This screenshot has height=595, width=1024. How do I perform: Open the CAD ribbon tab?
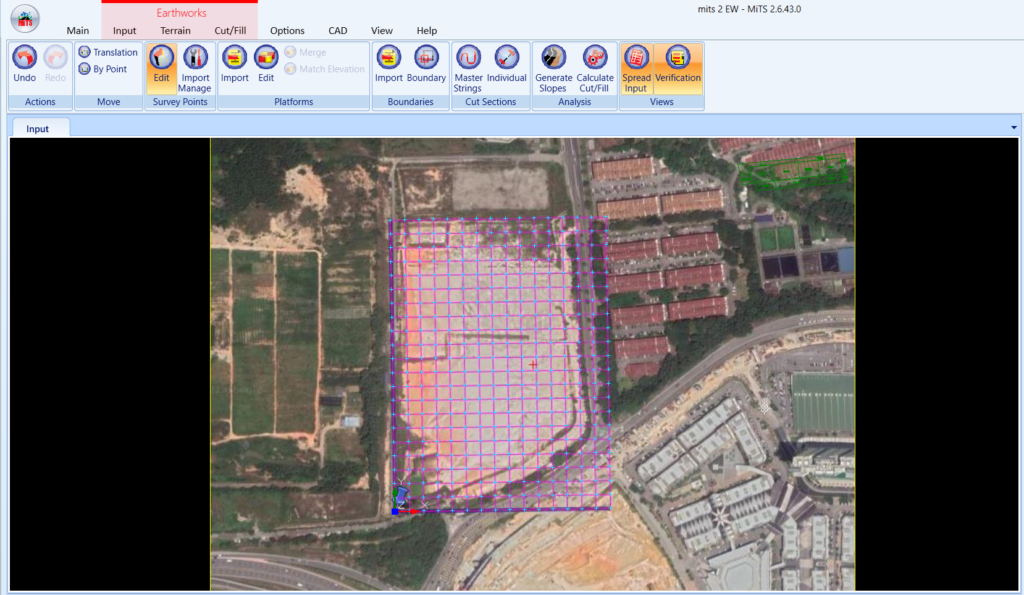[x=338, y=31]
